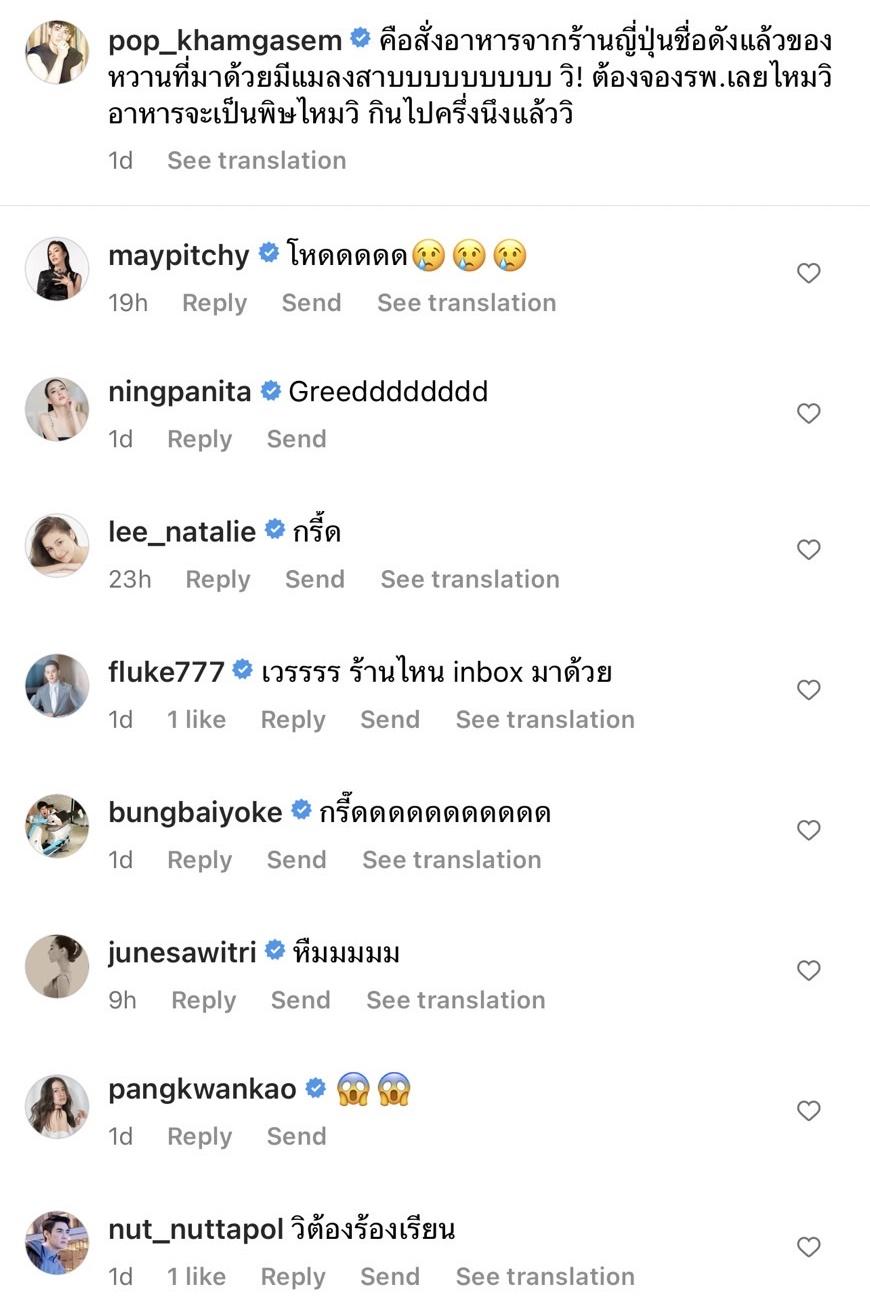Reply to ningpanita's comment
870x1310 pixels.
pos(199,439)
